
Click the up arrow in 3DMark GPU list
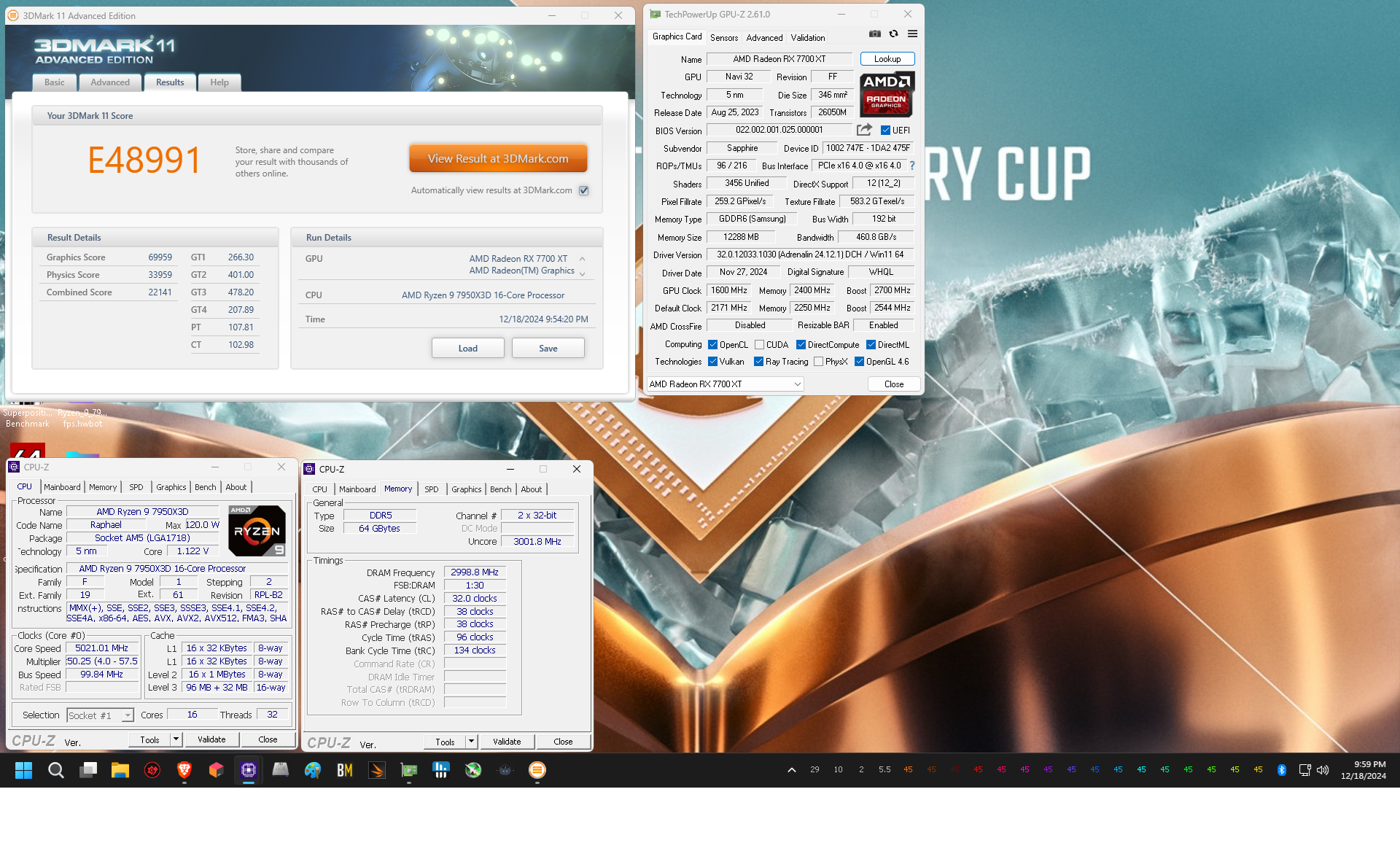coord(582,259)
